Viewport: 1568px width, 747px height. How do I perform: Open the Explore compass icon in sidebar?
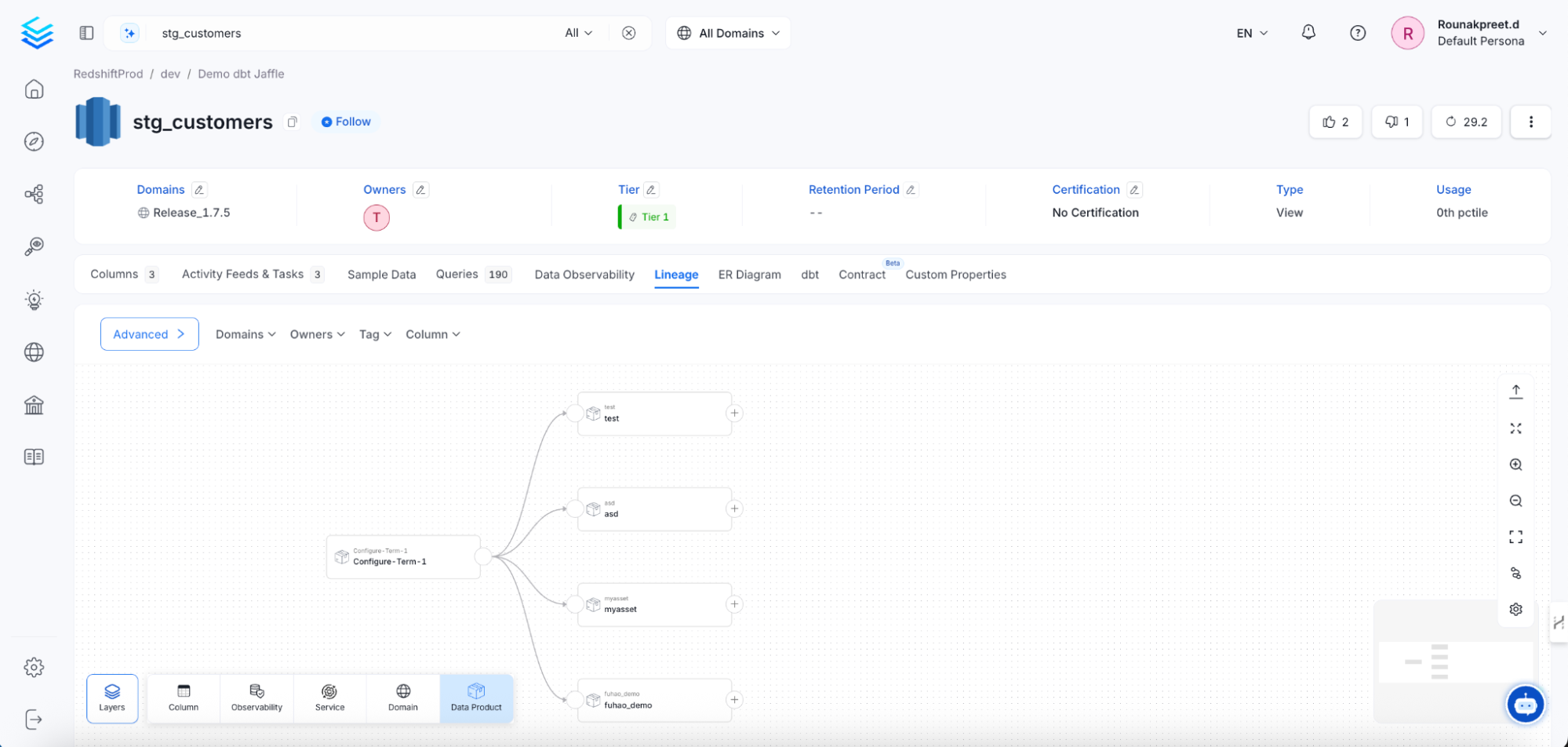(x=35, y=141)
